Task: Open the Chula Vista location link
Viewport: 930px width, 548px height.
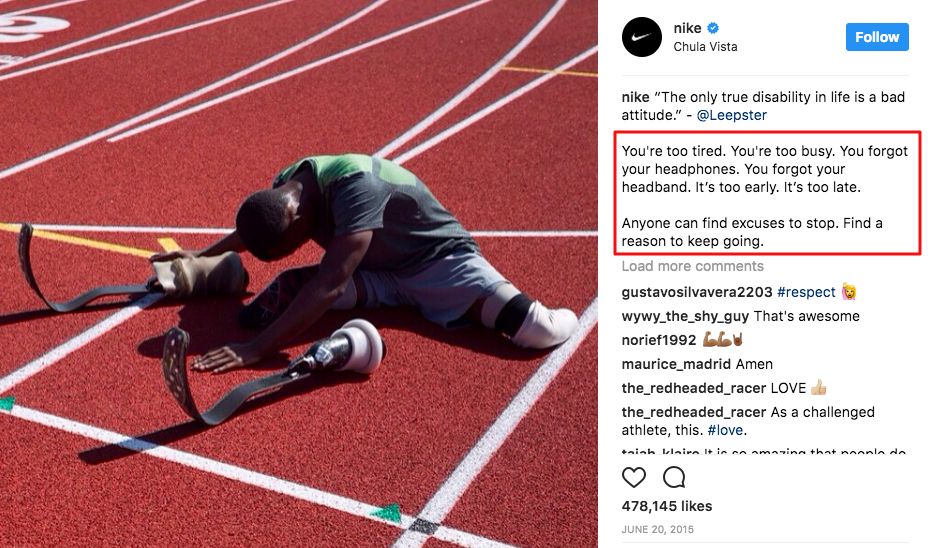Action: click(x=705, y=47)
